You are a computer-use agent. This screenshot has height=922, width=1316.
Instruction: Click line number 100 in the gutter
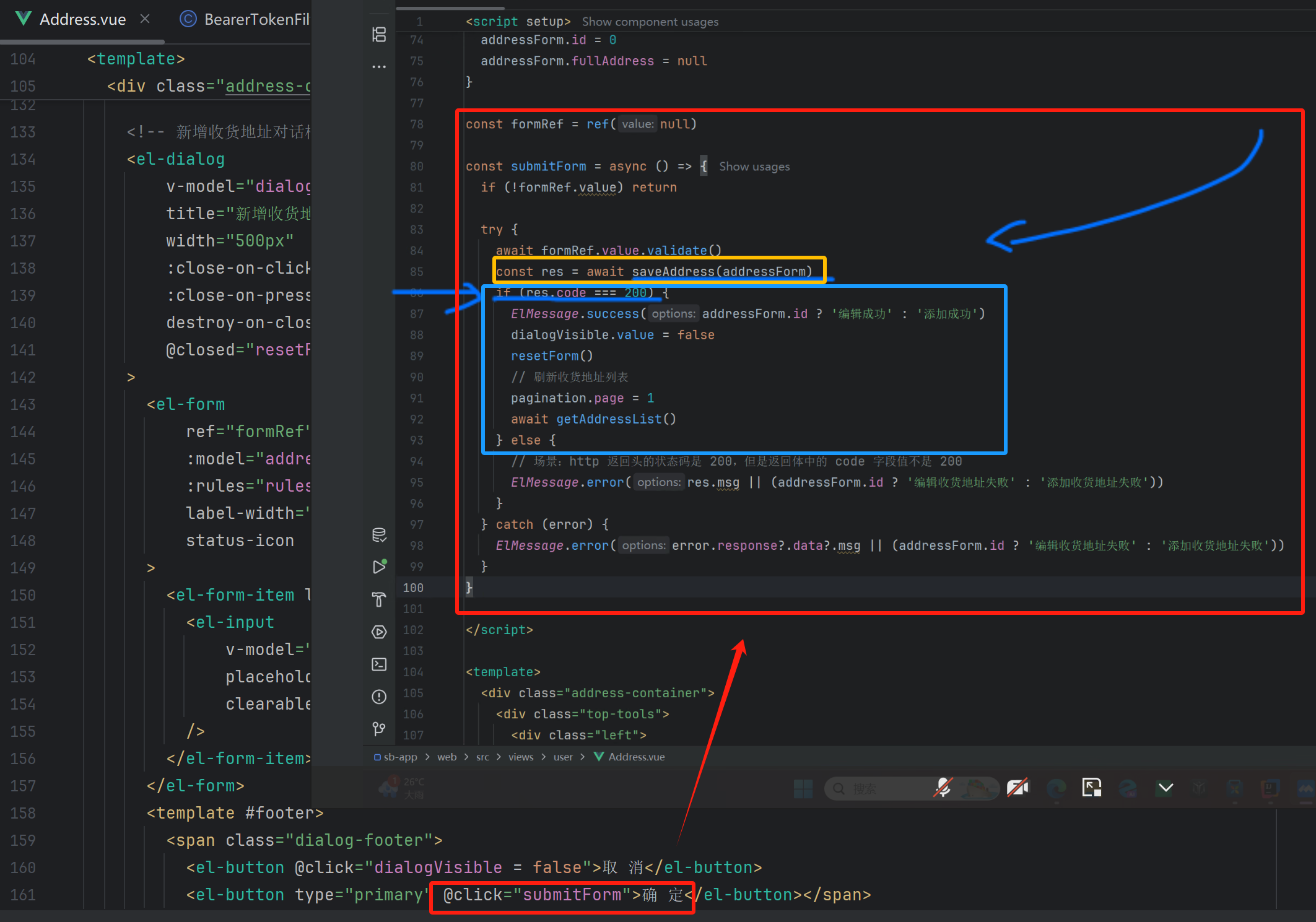tap(413, 588)
